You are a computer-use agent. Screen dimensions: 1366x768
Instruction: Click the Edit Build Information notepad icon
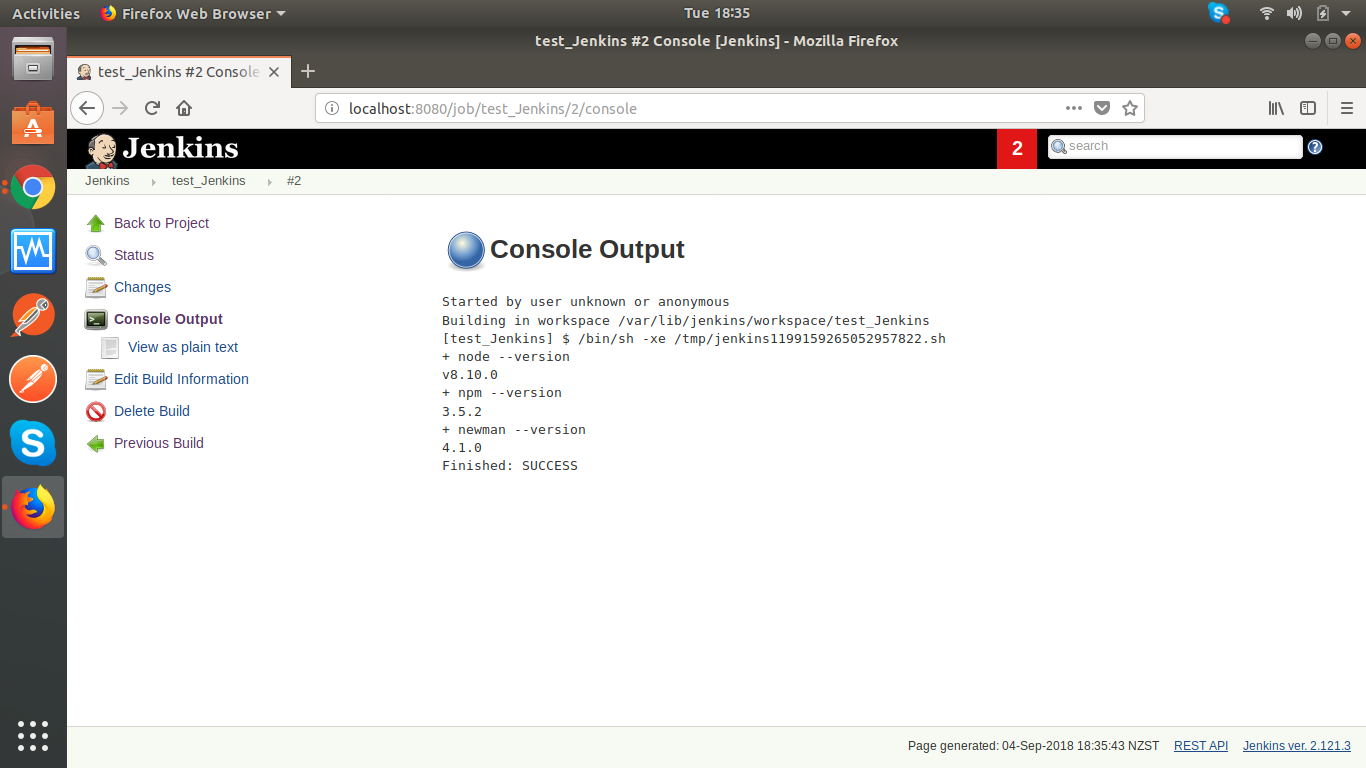click(x=96, y=379)
